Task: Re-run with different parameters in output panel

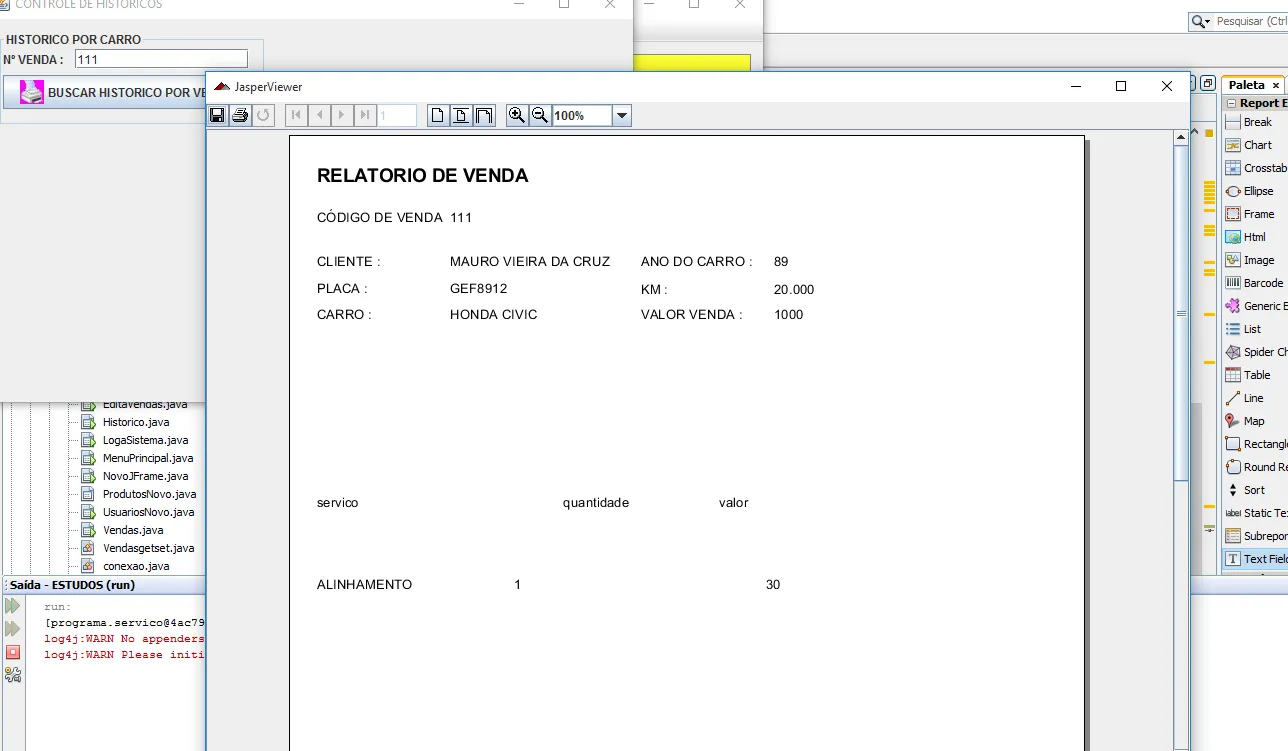Action: click(x=12, y=629)
